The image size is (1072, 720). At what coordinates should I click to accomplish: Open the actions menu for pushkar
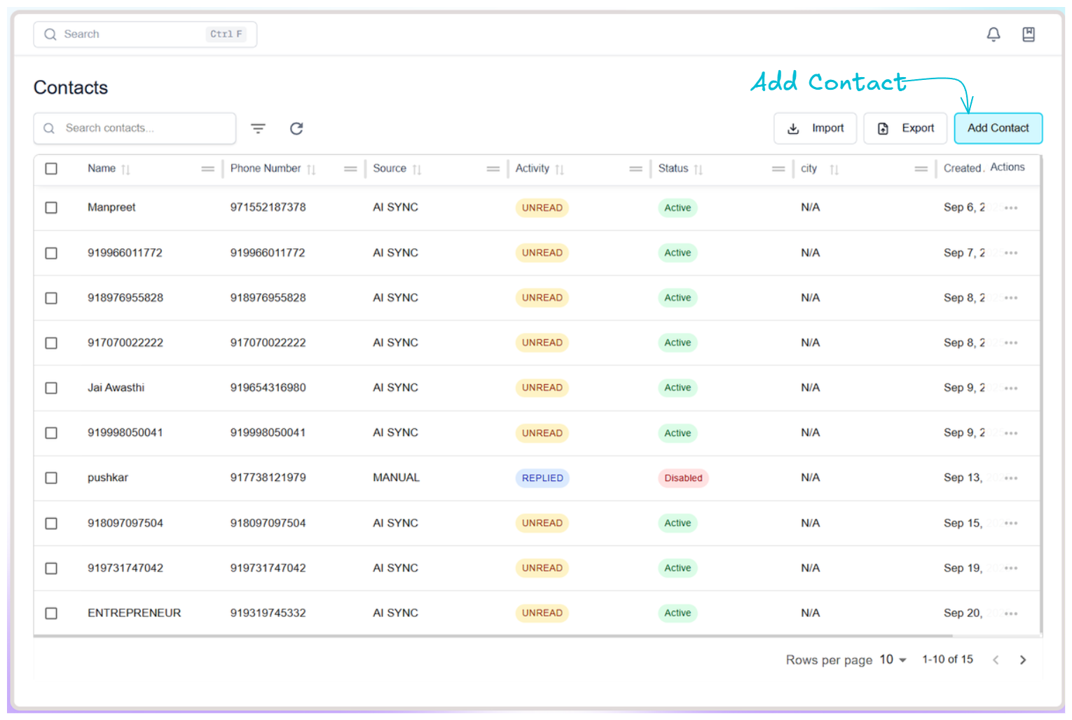(1010, 477)
